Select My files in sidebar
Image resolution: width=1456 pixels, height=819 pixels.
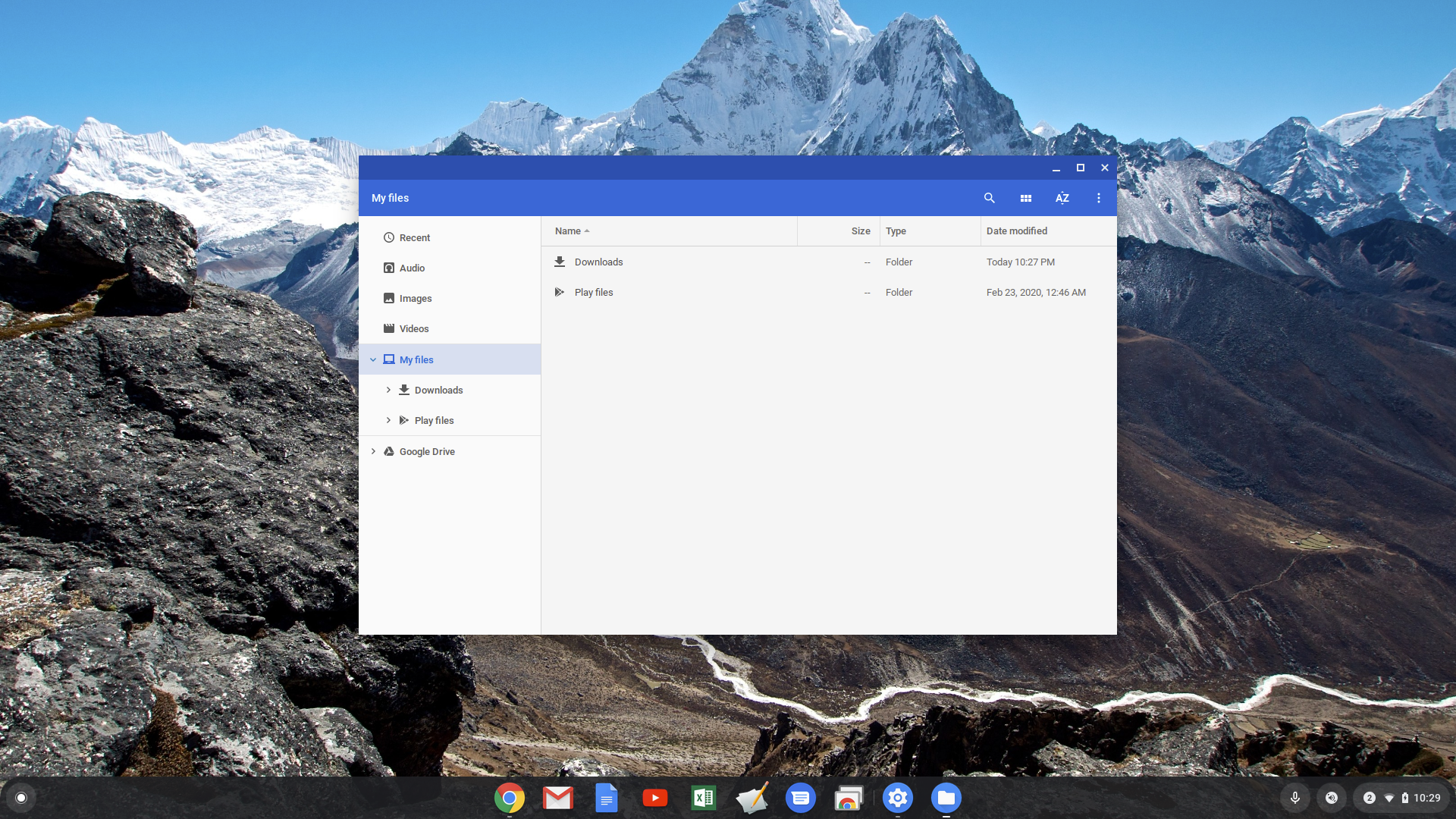[415, 358]
